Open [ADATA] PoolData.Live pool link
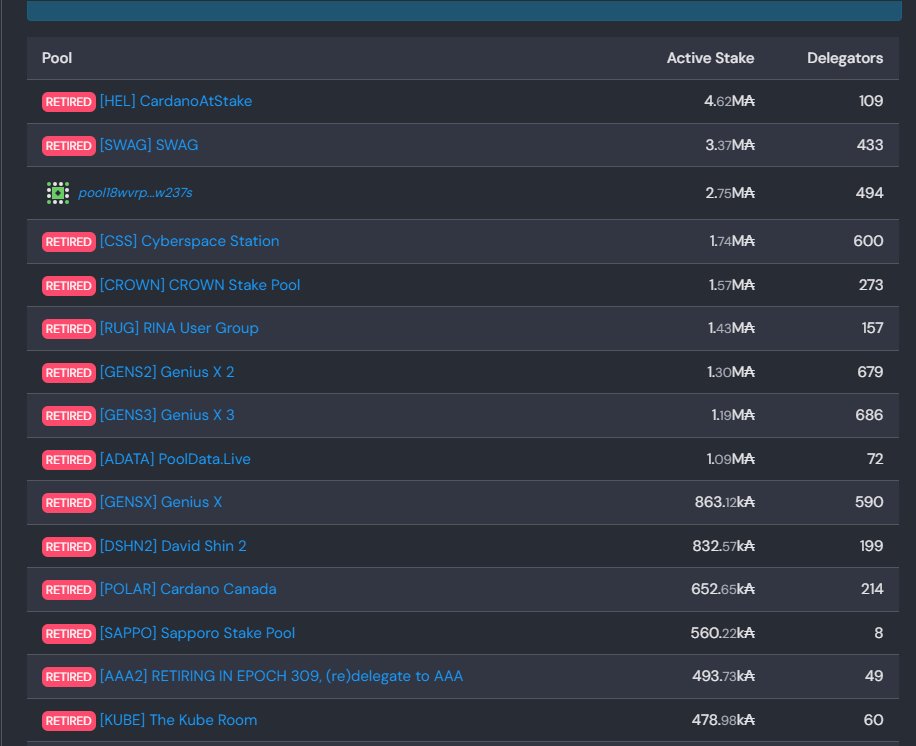This screenshot has width=916, height=746. click(175, 459)
